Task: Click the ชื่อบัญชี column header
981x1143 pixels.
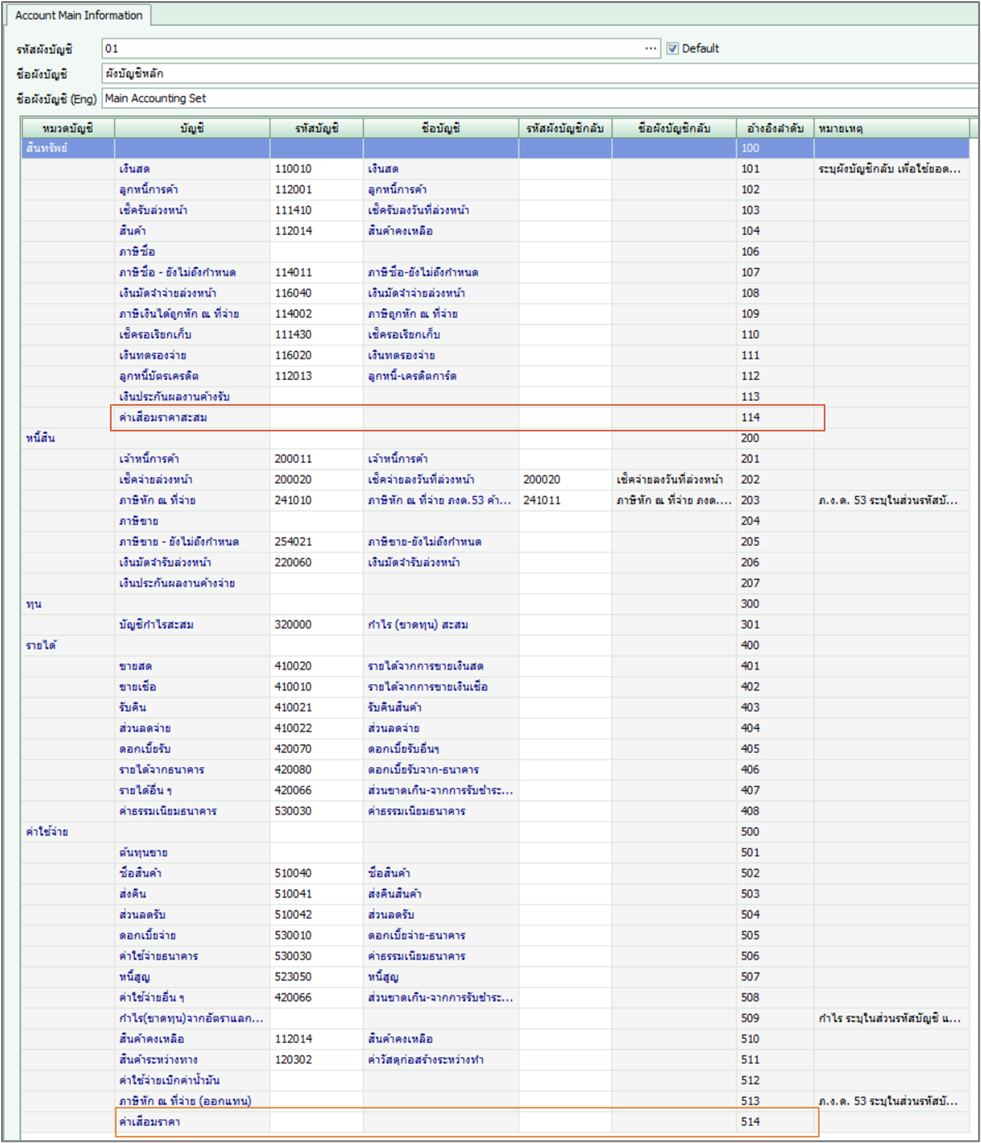Action: (440, 128)
